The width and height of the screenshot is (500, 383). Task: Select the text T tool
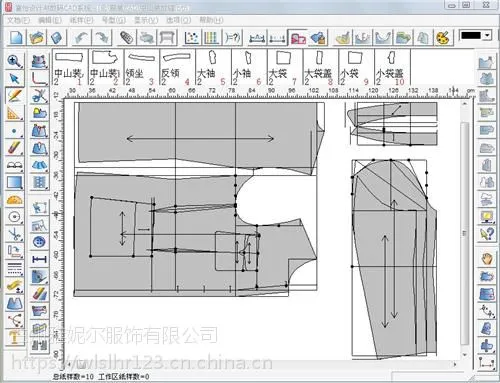[14, 338]
